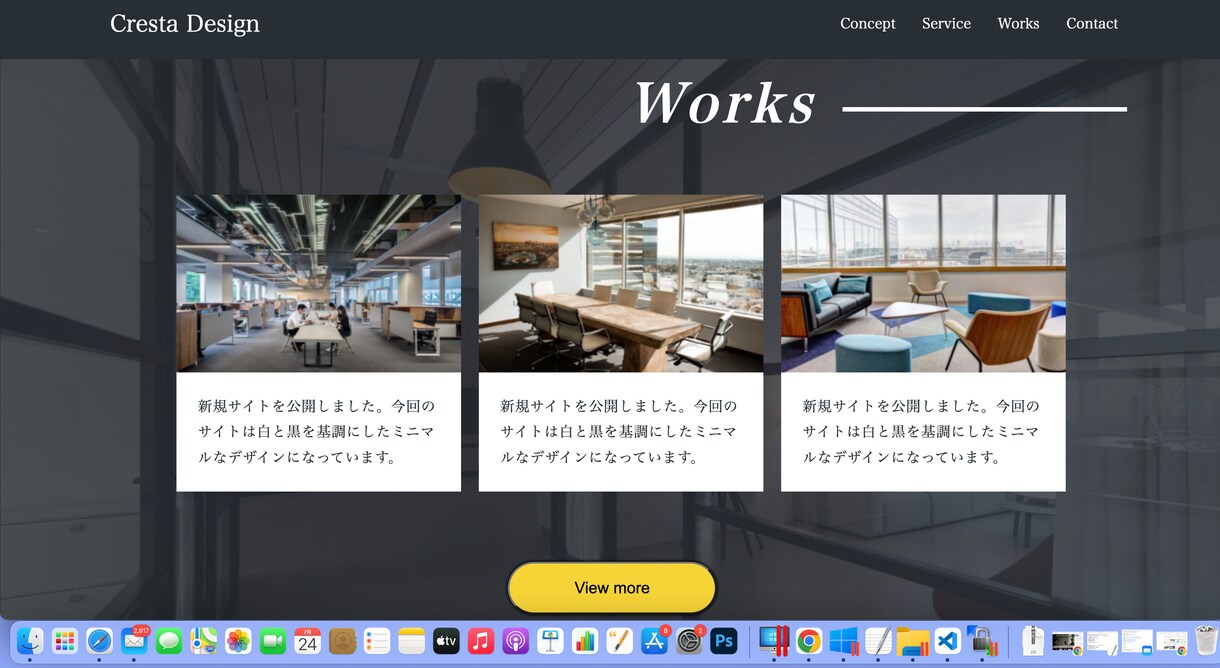Click the description under the lounge photo
1220x668 pixels.
(x=921, y=432)
